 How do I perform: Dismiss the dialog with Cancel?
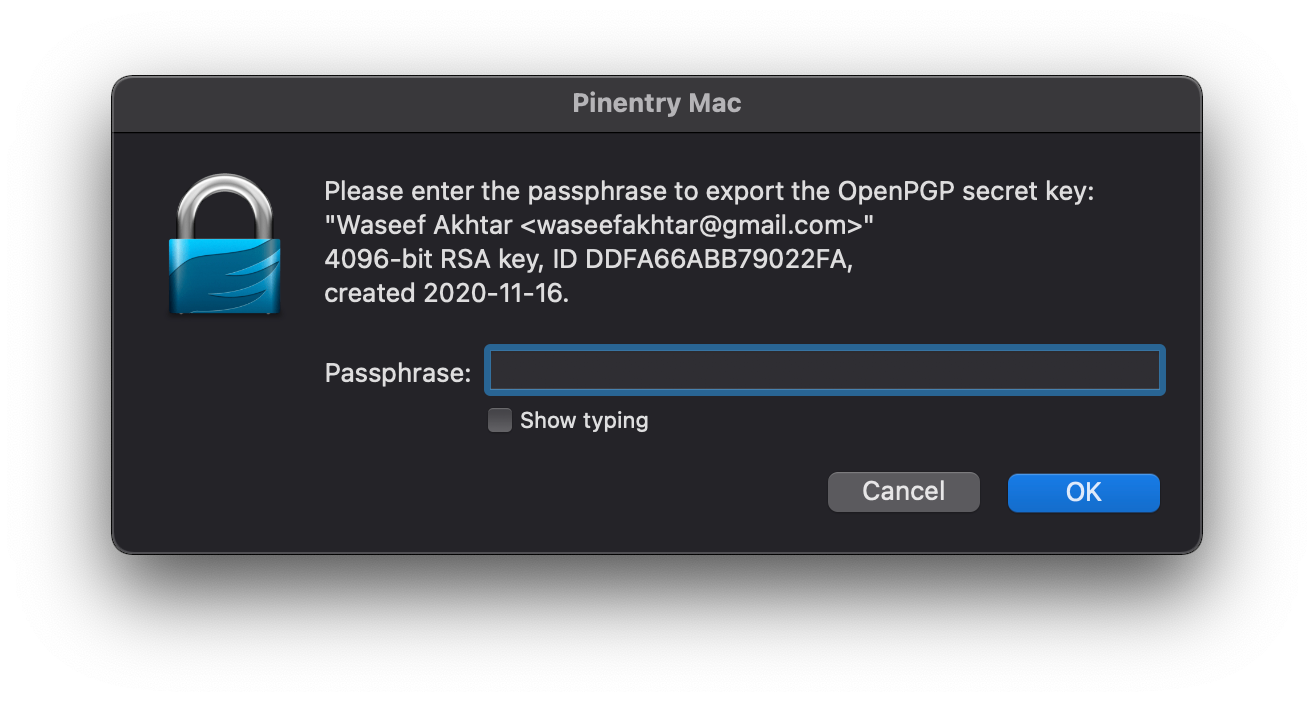(904, 492)
